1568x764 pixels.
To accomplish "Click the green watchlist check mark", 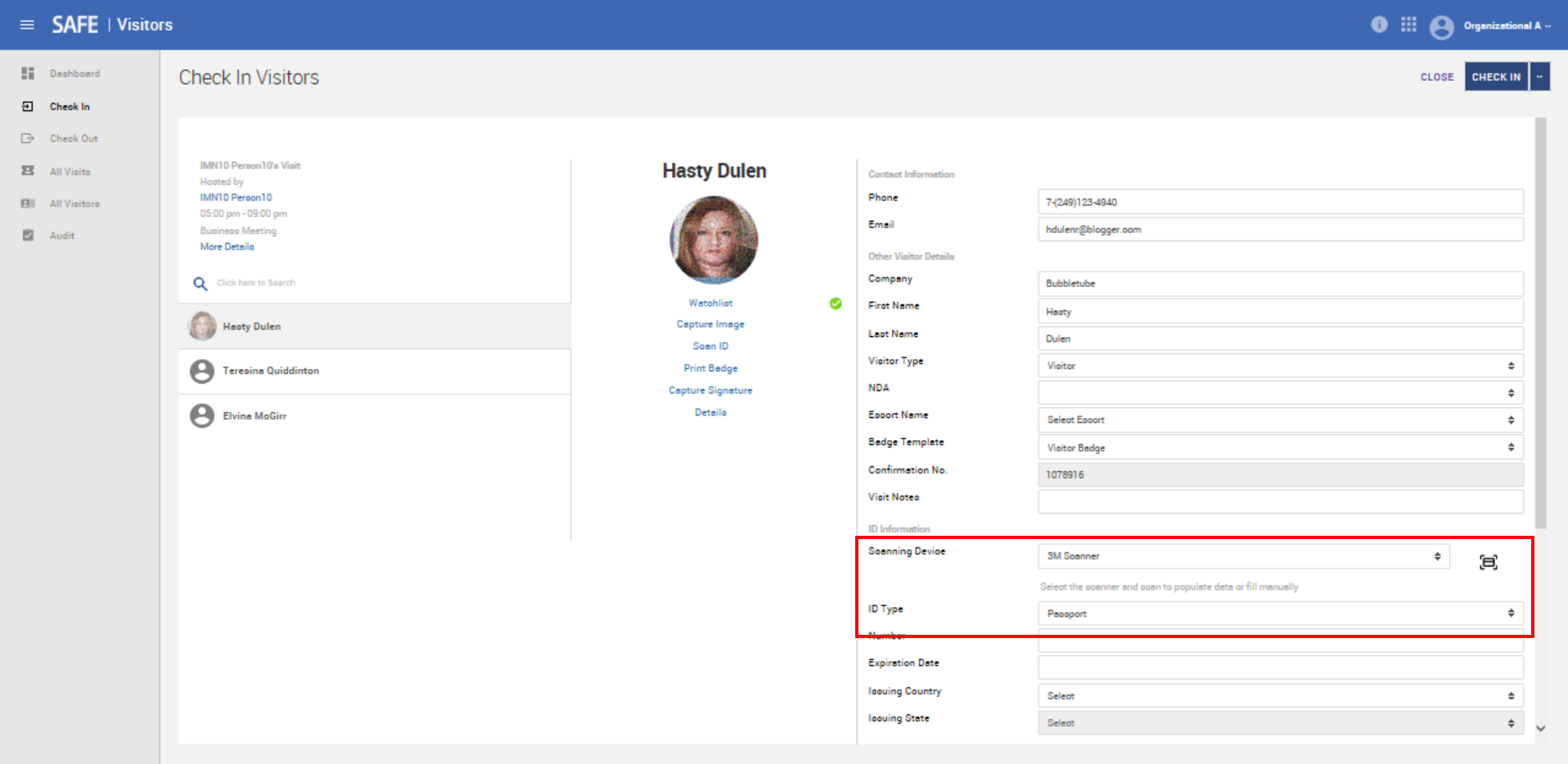I will pyautogui.click(x=836, y=303).
